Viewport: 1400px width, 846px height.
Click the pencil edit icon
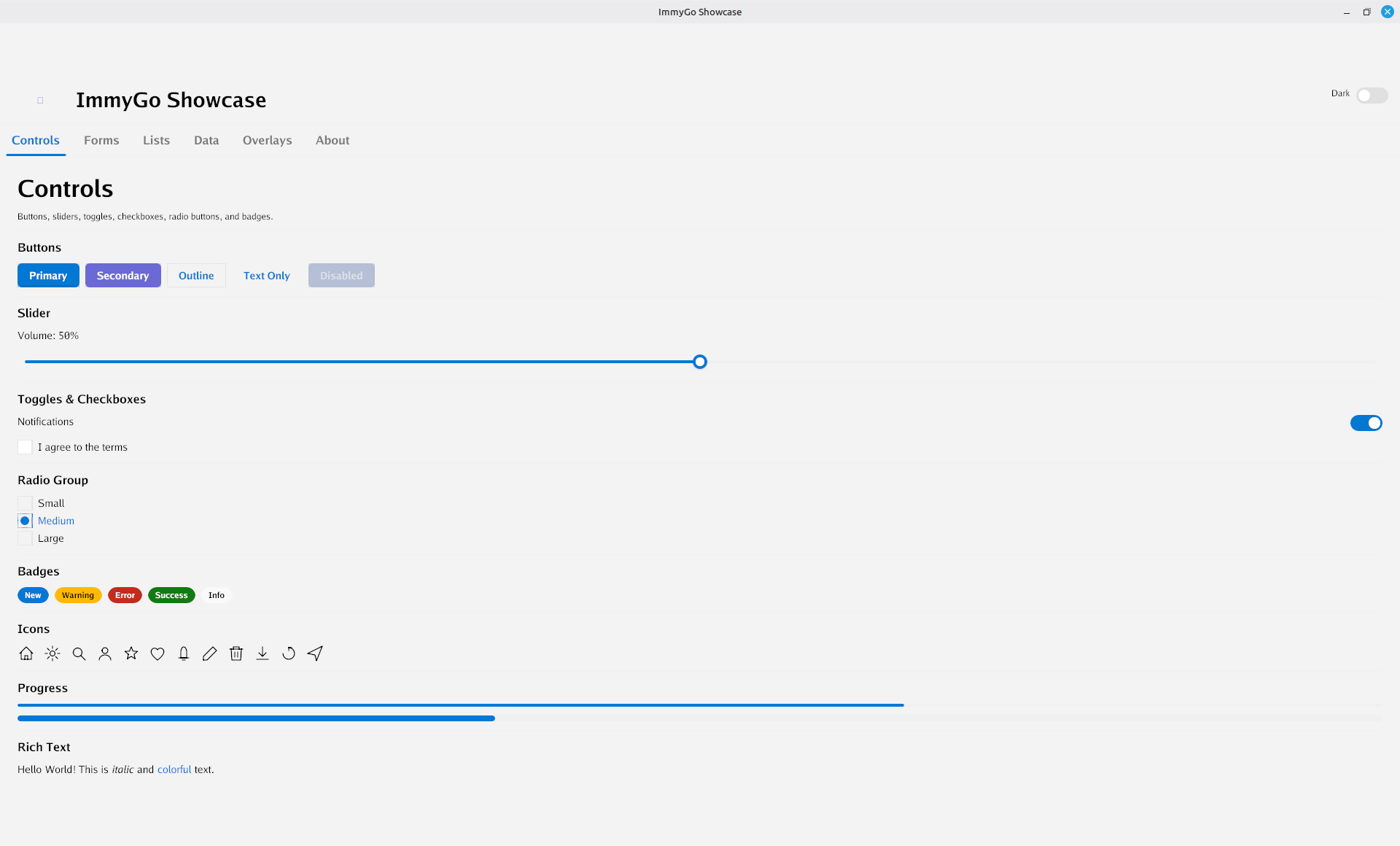[x=210, y=653]
